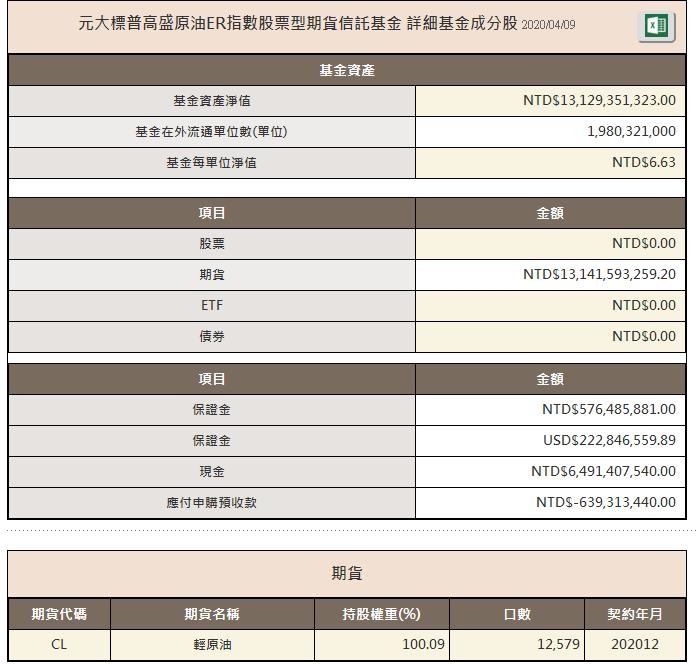Select the contract month 202012
Image resolution: width=697 pixels, height=664 pixels.
pyautogui.click(x=635, y=644)
